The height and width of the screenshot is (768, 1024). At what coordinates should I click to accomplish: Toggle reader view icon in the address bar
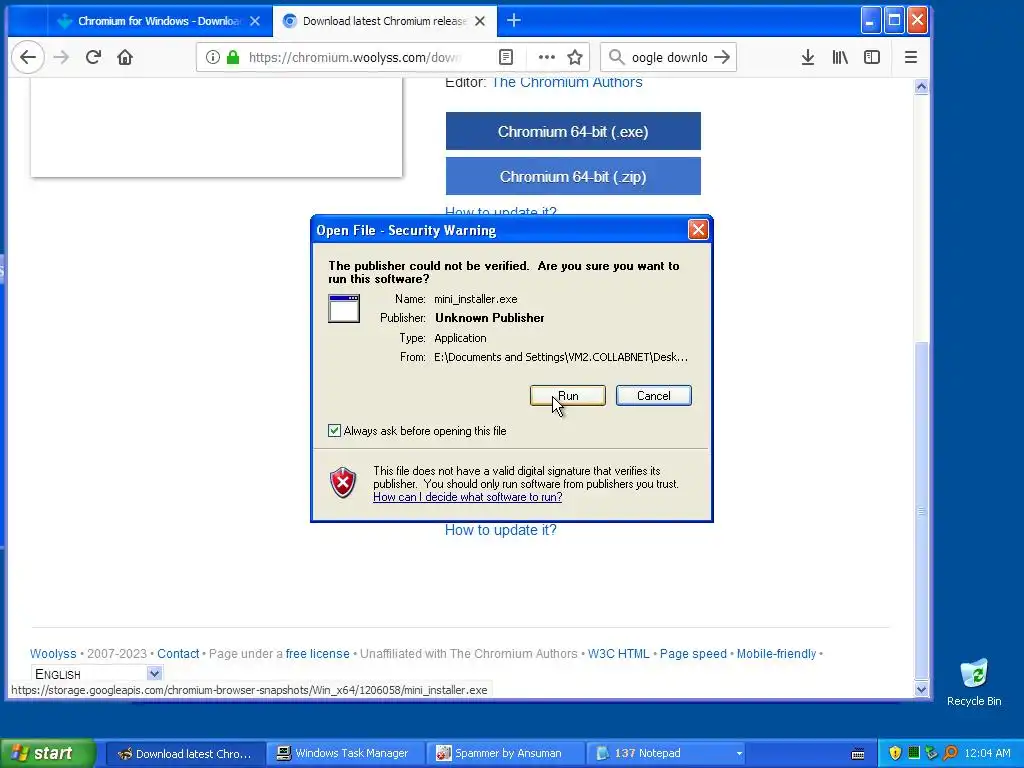[x=505, y=57]
